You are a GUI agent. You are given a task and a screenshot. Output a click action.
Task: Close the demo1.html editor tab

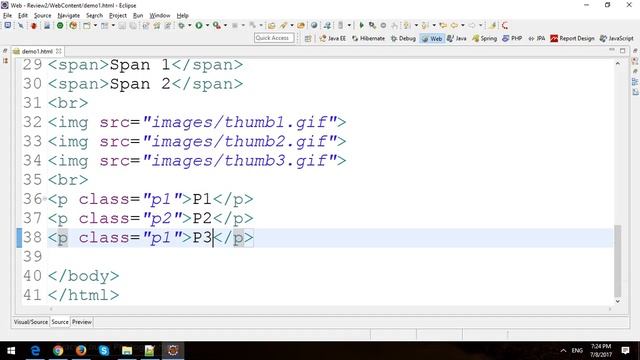click(x=58, y=51)
